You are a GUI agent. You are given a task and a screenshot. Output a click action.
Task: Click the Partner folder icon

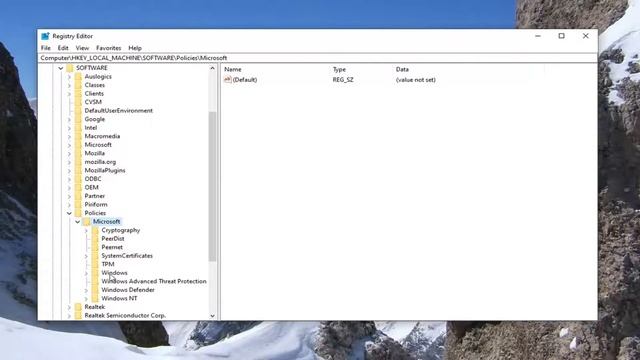pos(78,196)
